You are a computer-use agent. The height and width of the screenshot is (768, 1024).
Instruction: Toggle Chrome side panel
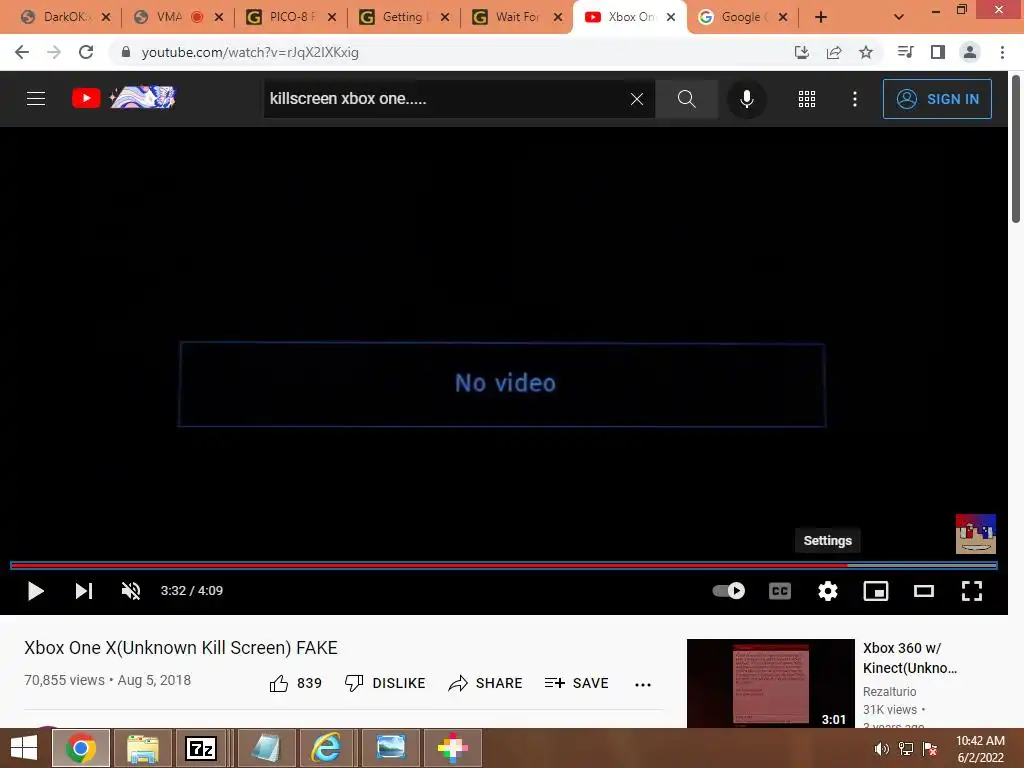938,52
